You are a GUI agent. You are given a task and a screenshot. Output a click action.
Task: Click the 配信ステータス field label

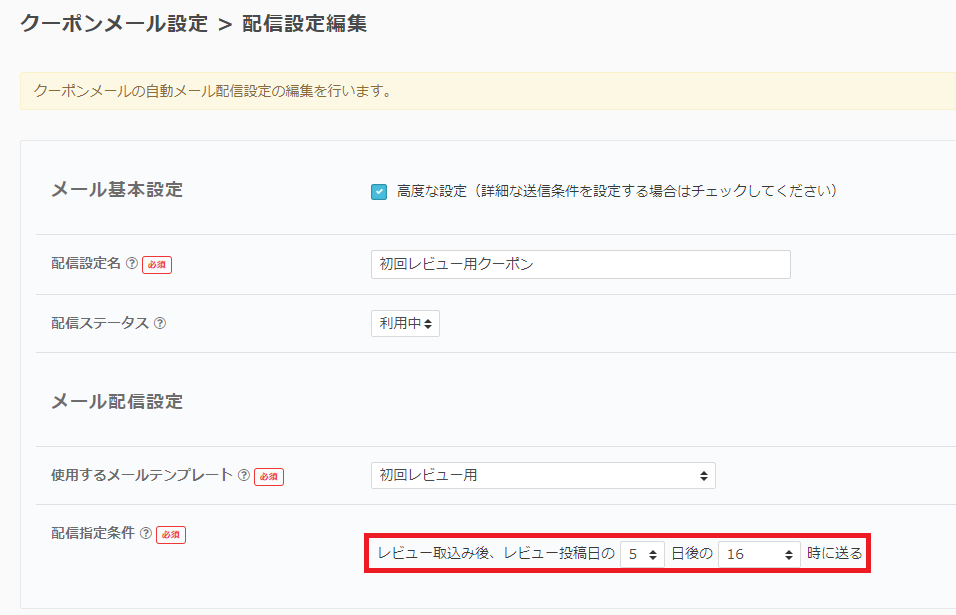pyautogui.click(x=100, y=324)
